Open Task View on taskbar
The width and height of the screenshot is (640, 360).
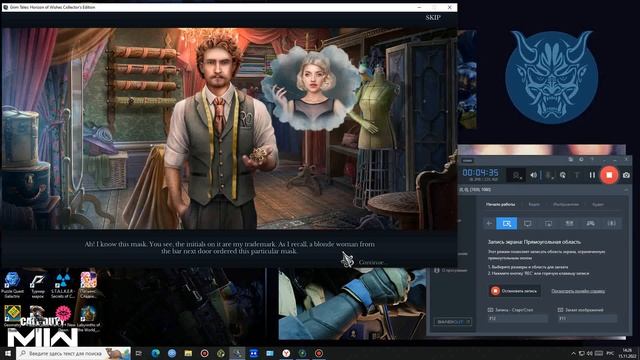tap(139, 353)
